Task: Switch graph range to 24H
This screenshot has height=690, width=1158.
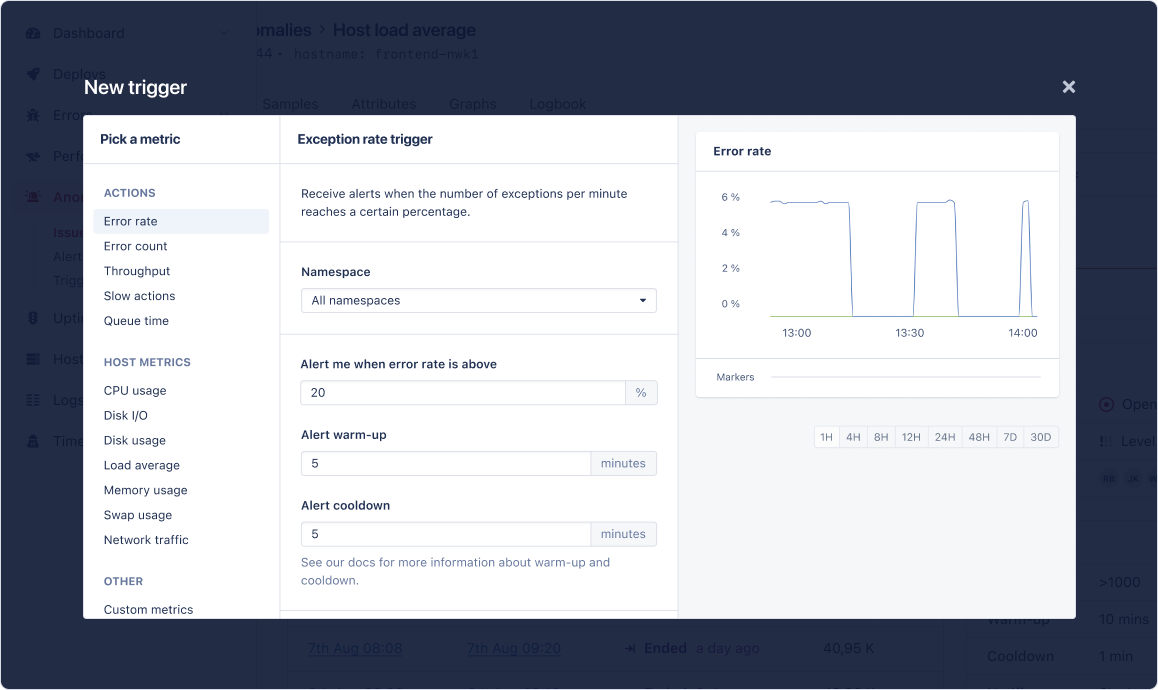Action: pyautogui.click(x=945, y=437)
